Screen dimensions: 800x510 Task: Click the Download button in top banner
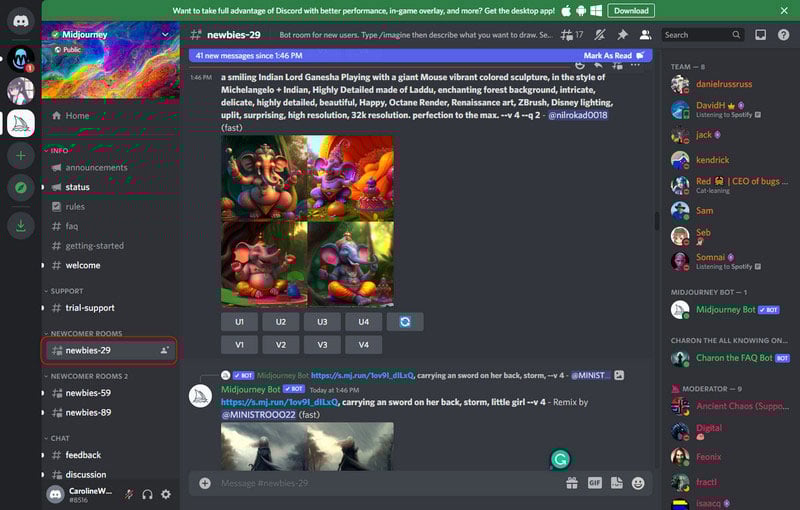point(631,11)
